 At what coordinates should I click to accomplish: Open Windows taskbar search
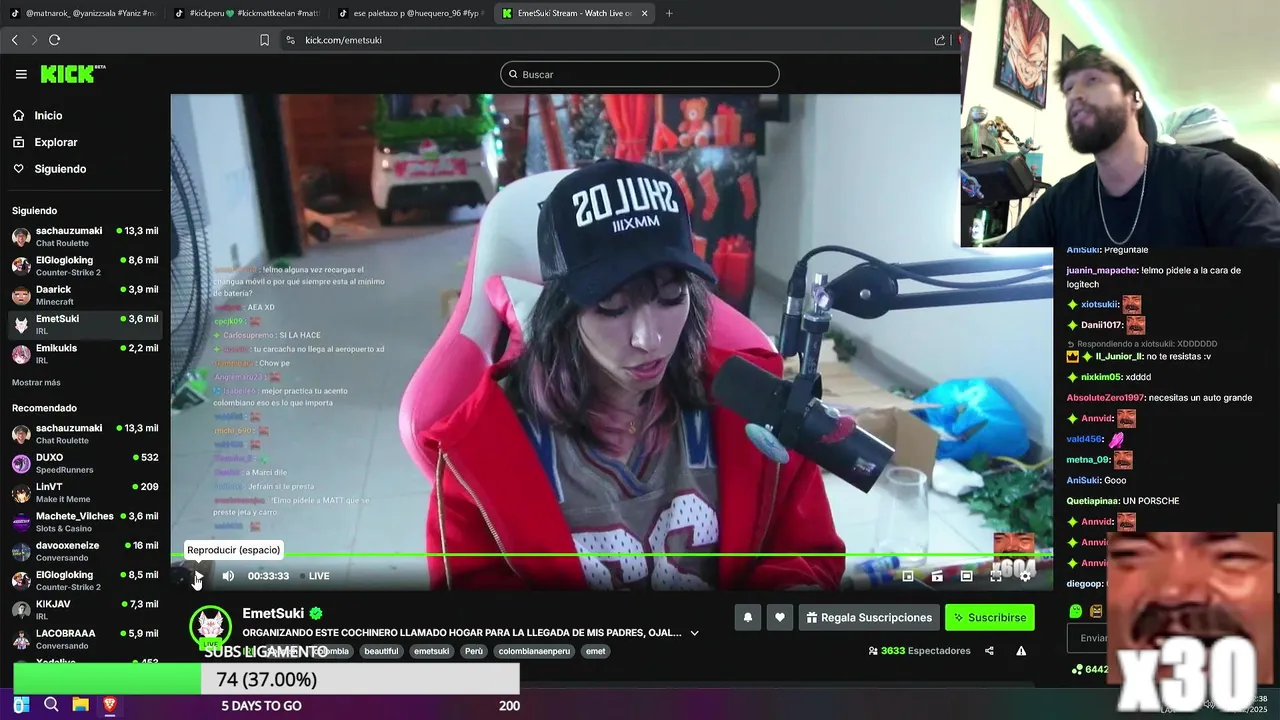[51, 705]
